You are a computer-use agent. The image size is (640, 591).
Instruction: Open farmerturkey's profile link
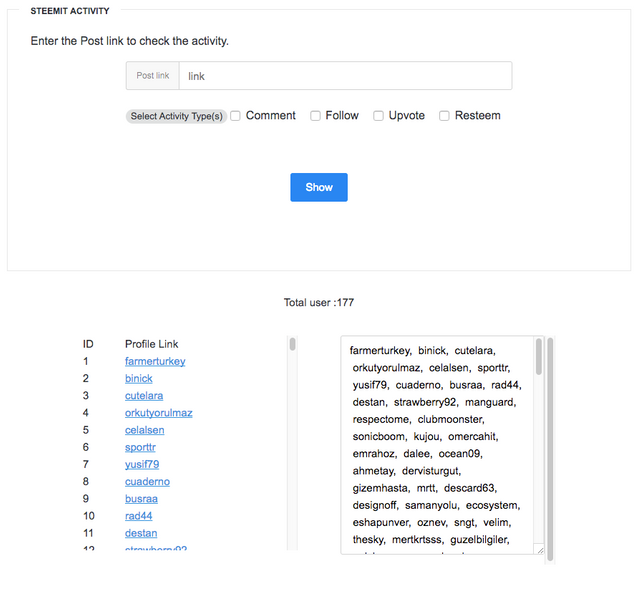tap(155, 361)
